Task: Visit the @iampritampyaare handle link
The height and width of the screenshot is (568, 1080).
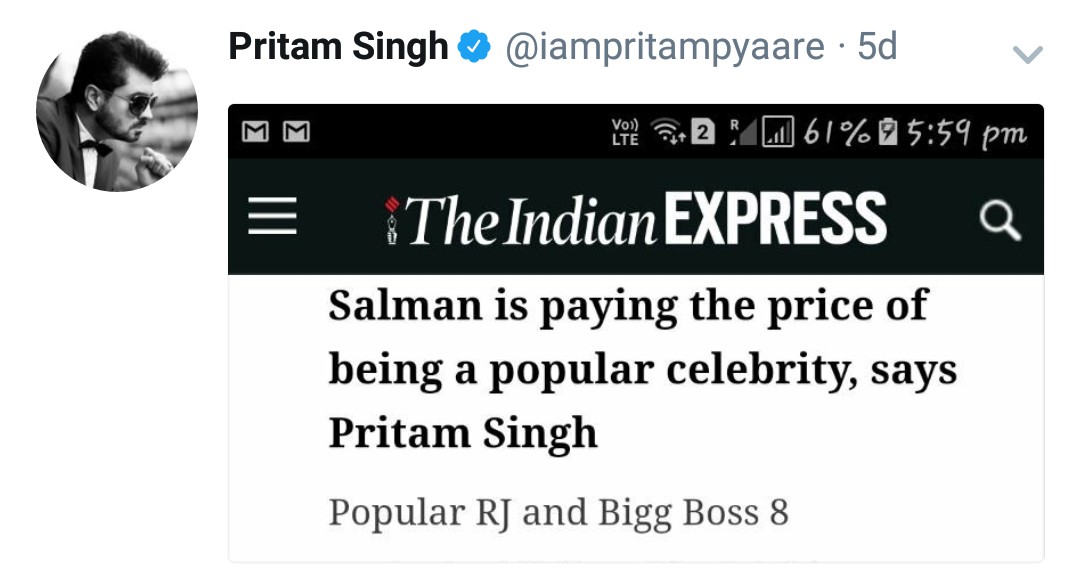Action: pyautogui.click(x=665, y=48)
